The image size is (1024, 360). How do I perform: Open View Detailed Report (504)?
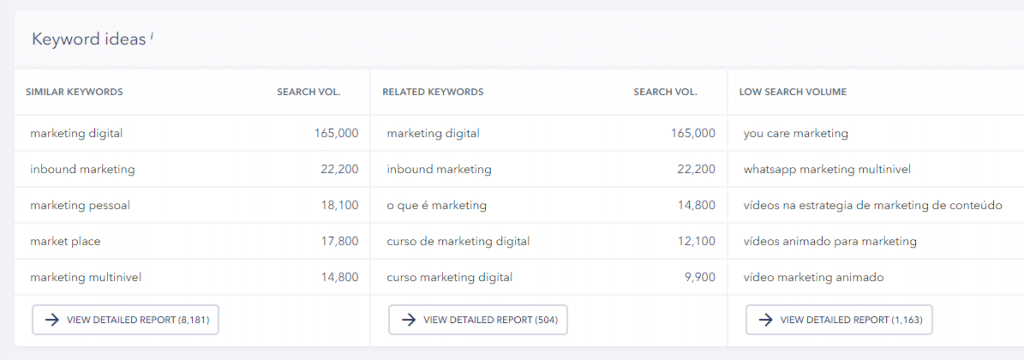[x=478, y=319]
